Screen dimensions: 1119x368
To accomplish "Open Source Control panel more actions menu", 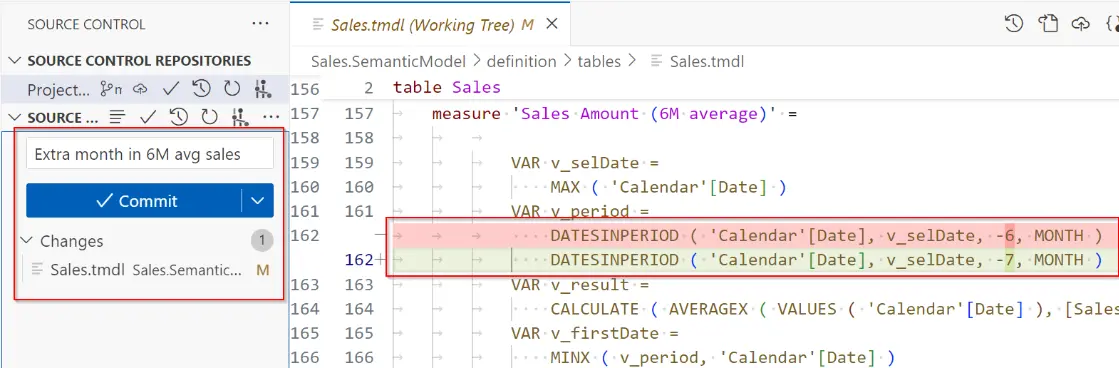I will pos(260,24).
